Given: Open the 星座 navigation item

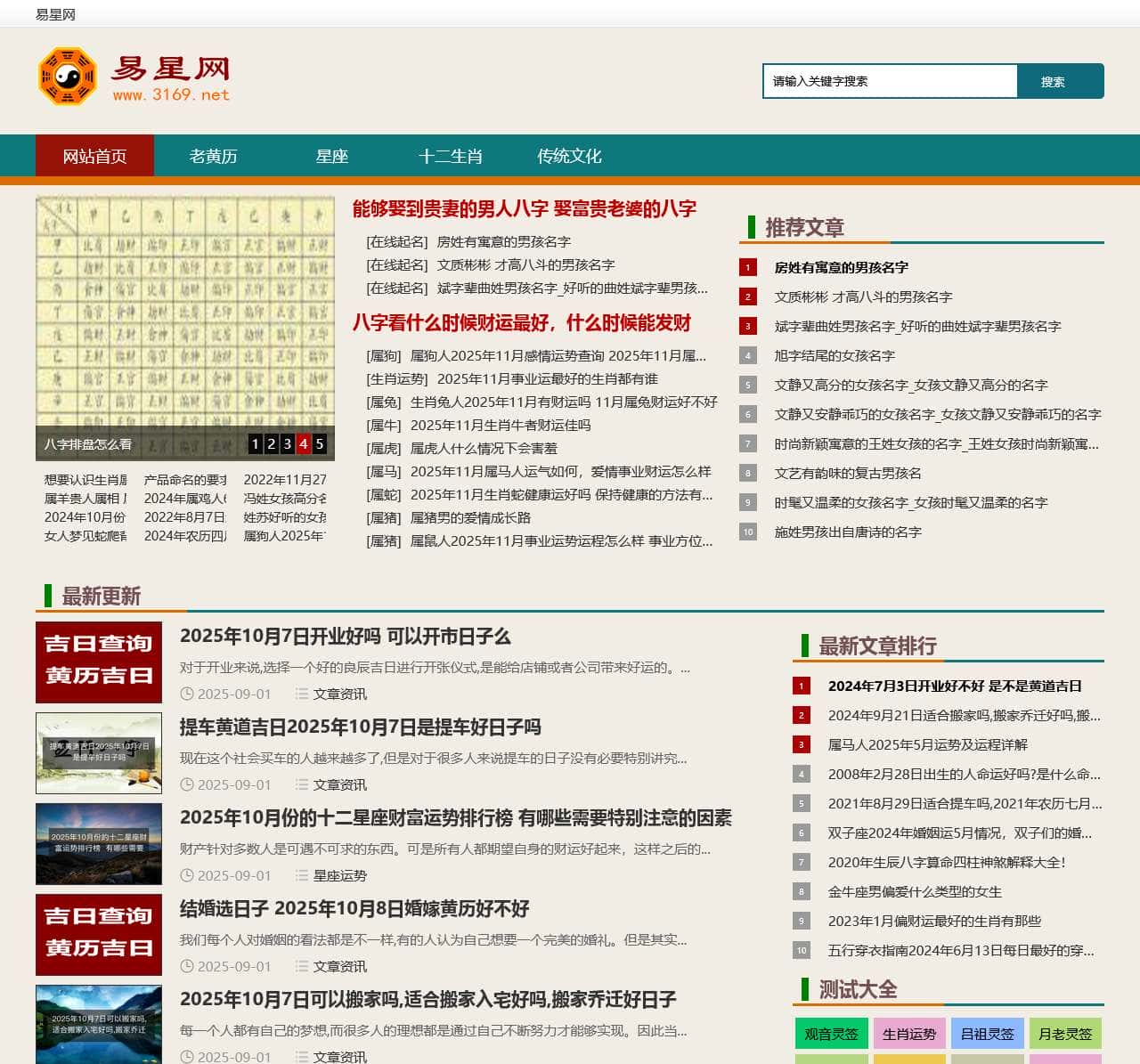Looking at the screenshot, I should (x=331, y=156).
